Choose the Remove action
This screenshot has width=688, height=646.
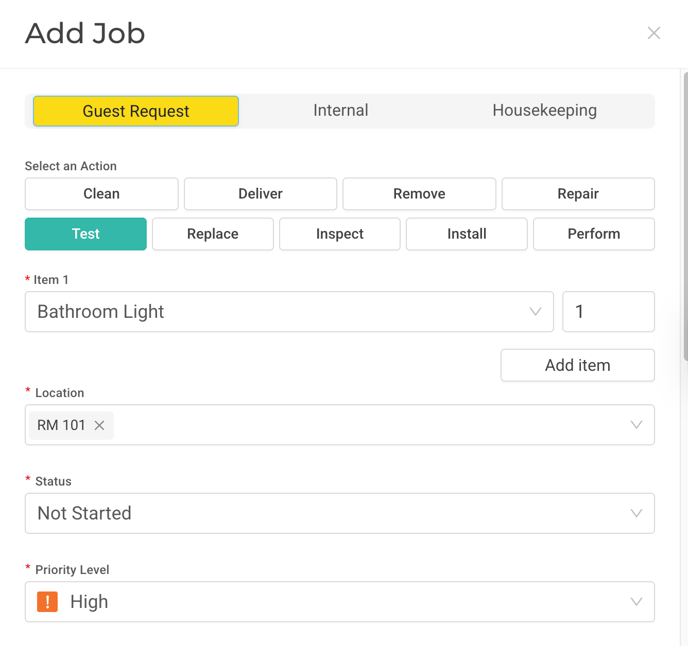tap(419, 194)
